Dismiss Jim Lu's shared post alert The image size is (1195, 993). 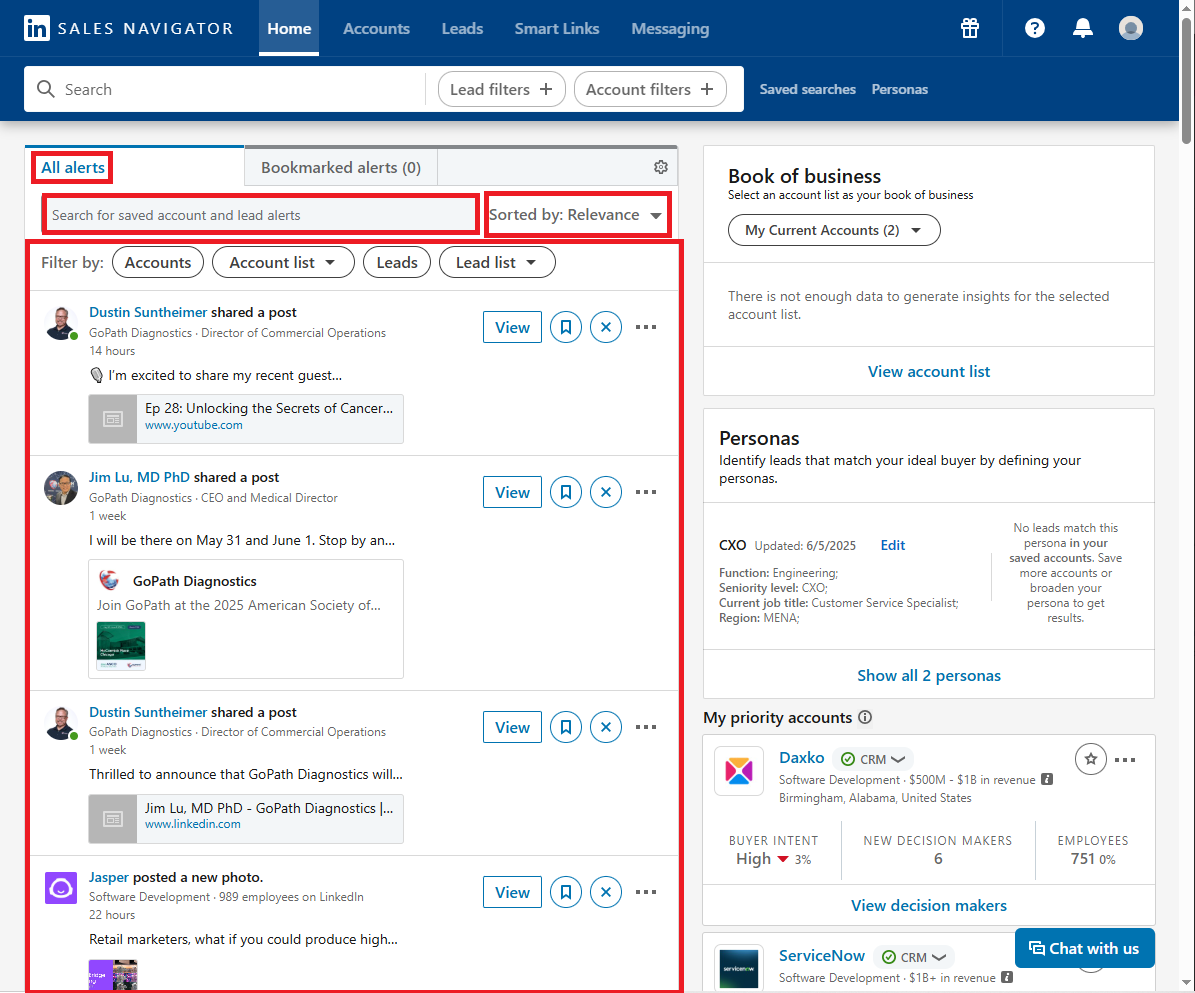[x=606, y=492]
